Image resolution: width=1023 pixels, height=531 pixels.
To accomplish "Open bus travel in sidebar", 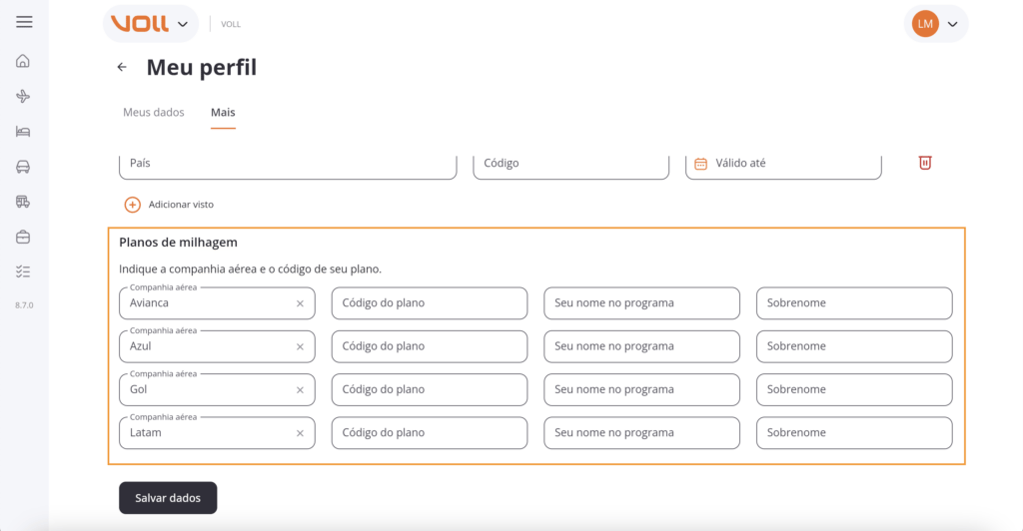I will click(23, 201).
